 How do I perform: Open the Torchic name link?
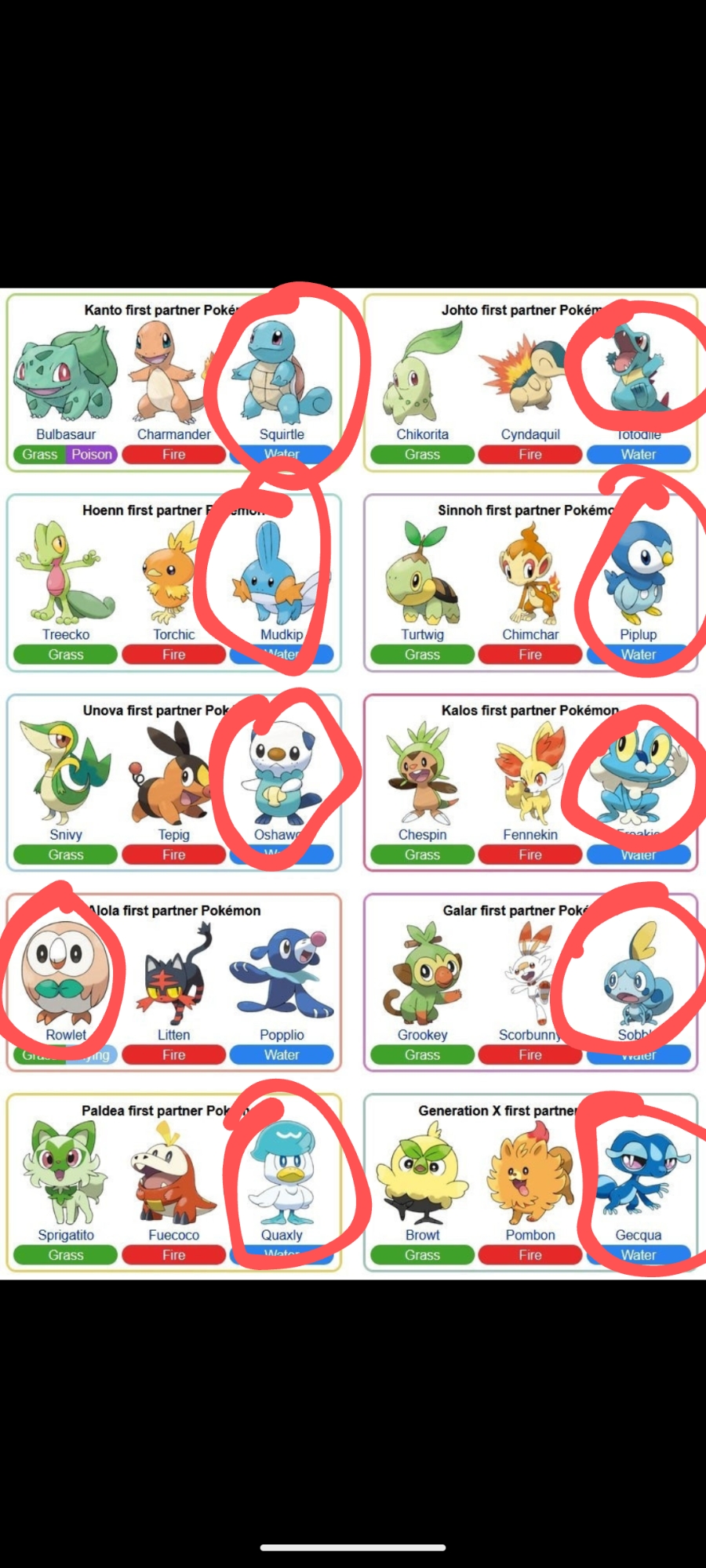pos(174,634)
